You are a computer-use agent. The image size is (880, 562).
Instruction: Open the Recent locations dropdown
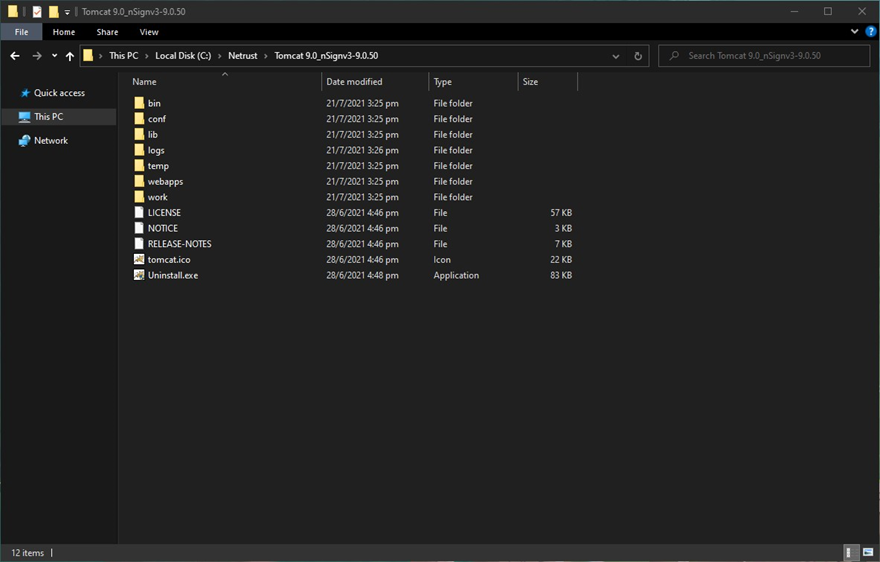pos(54,56)
